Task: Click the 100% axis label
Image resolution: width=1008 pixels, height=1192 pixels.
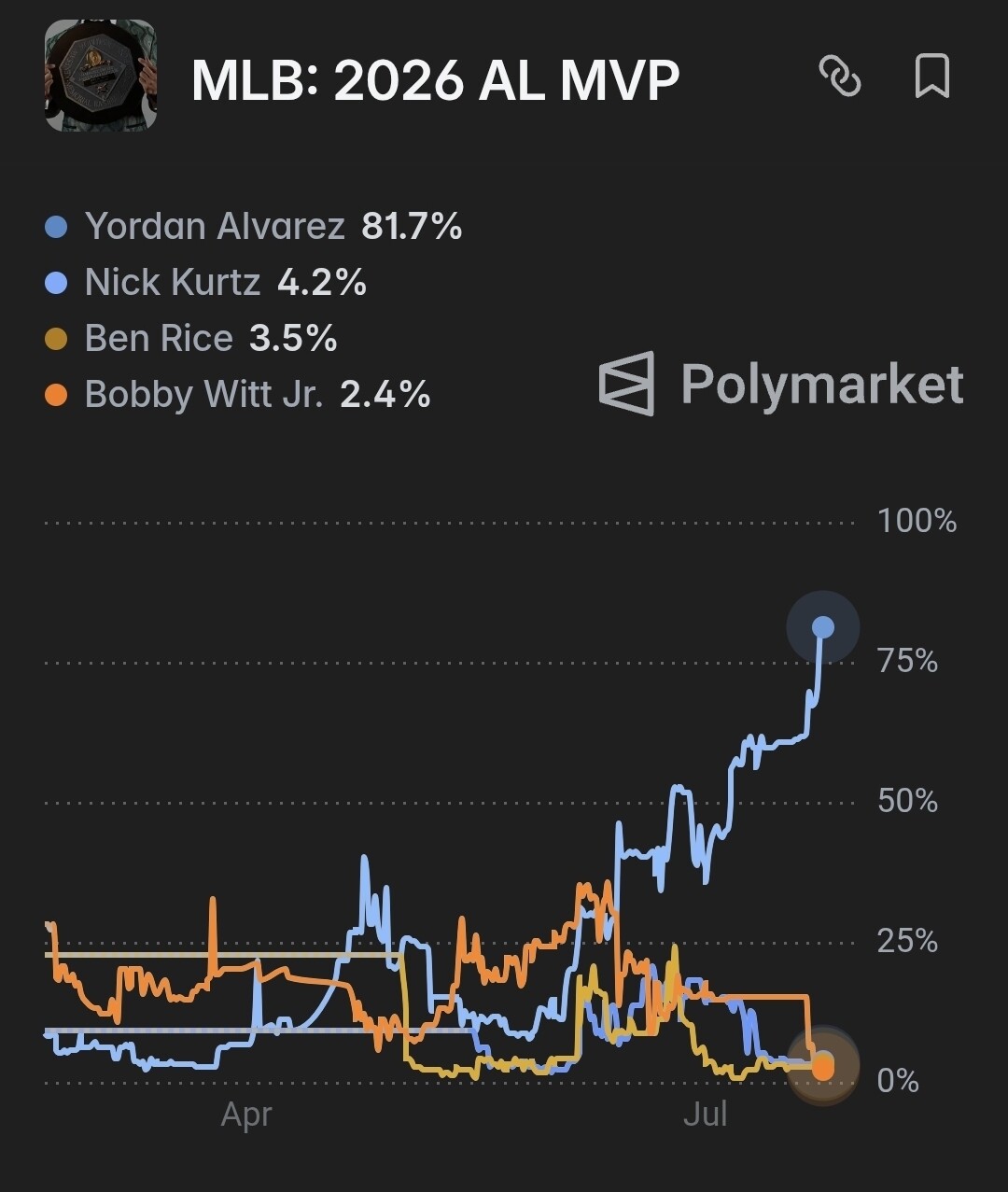Action: (x=917, y=521)
